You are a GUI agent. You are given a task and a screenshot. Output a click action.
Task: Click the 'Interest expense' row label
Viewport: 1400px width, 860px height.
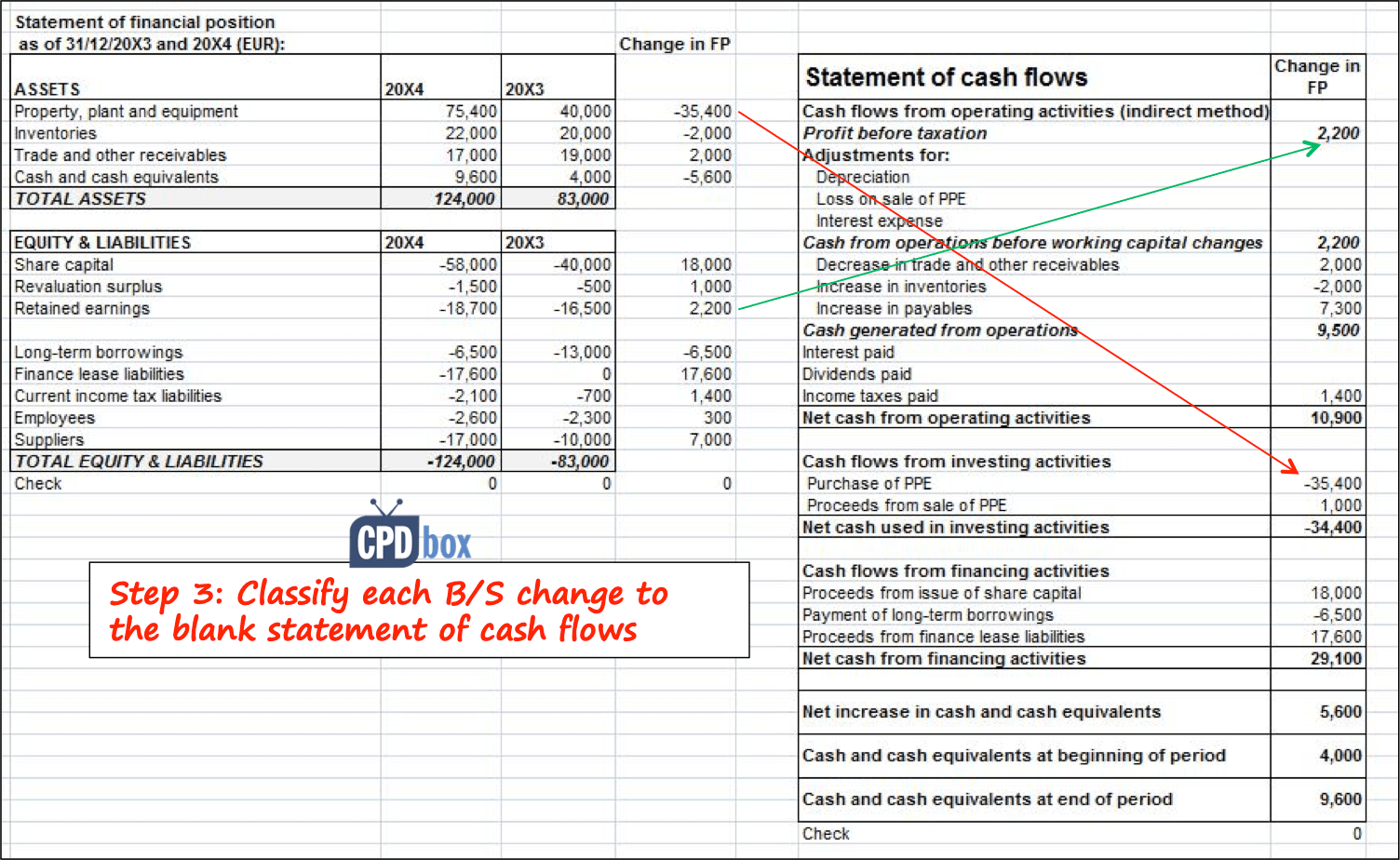point(880,222)
